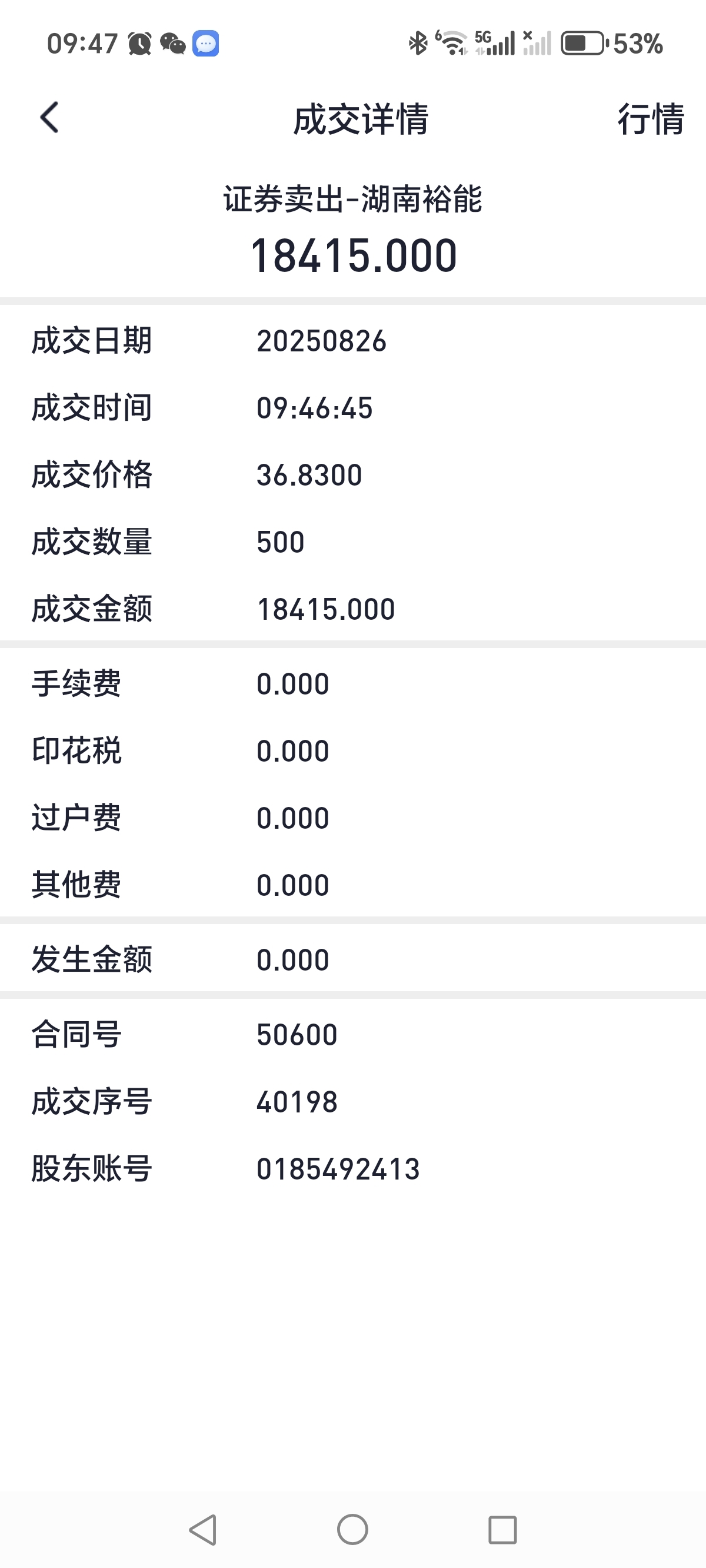This screenshot has height=1568, width=706.
Task: Tap the 5G signal strength icon
Action: (x=495, y=43)
